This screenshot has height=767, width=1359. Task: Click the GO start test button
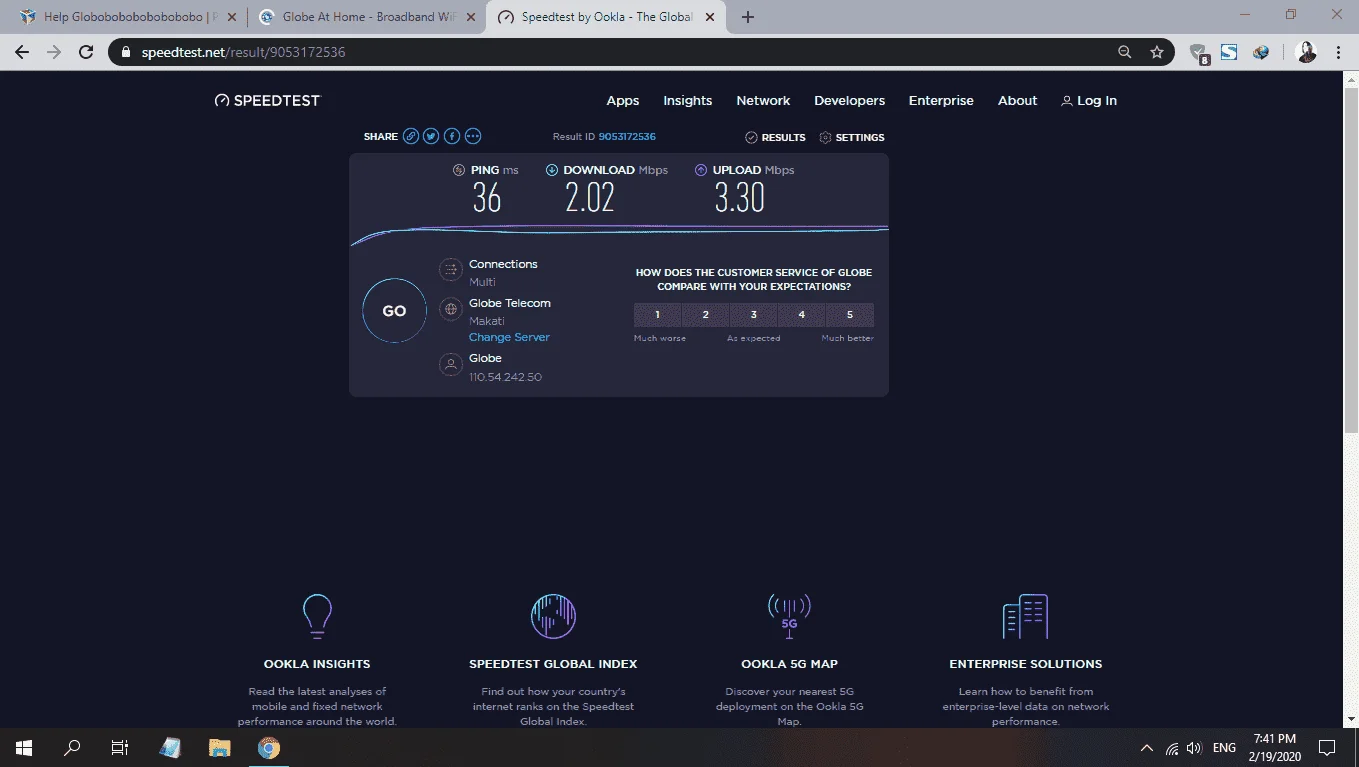[x=394, y=311]
